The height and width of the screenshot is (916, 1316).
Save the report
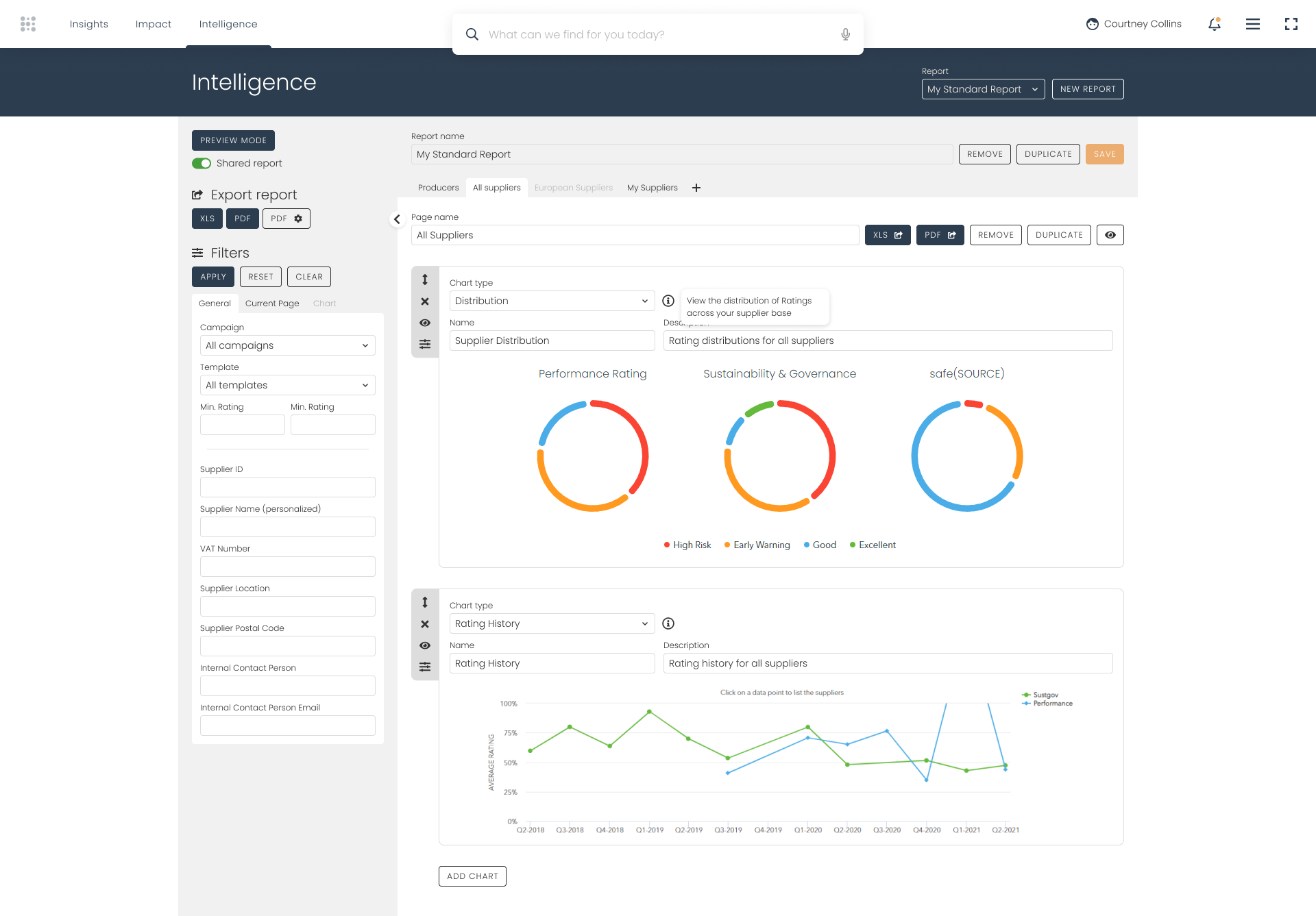tap(1105, 154)
